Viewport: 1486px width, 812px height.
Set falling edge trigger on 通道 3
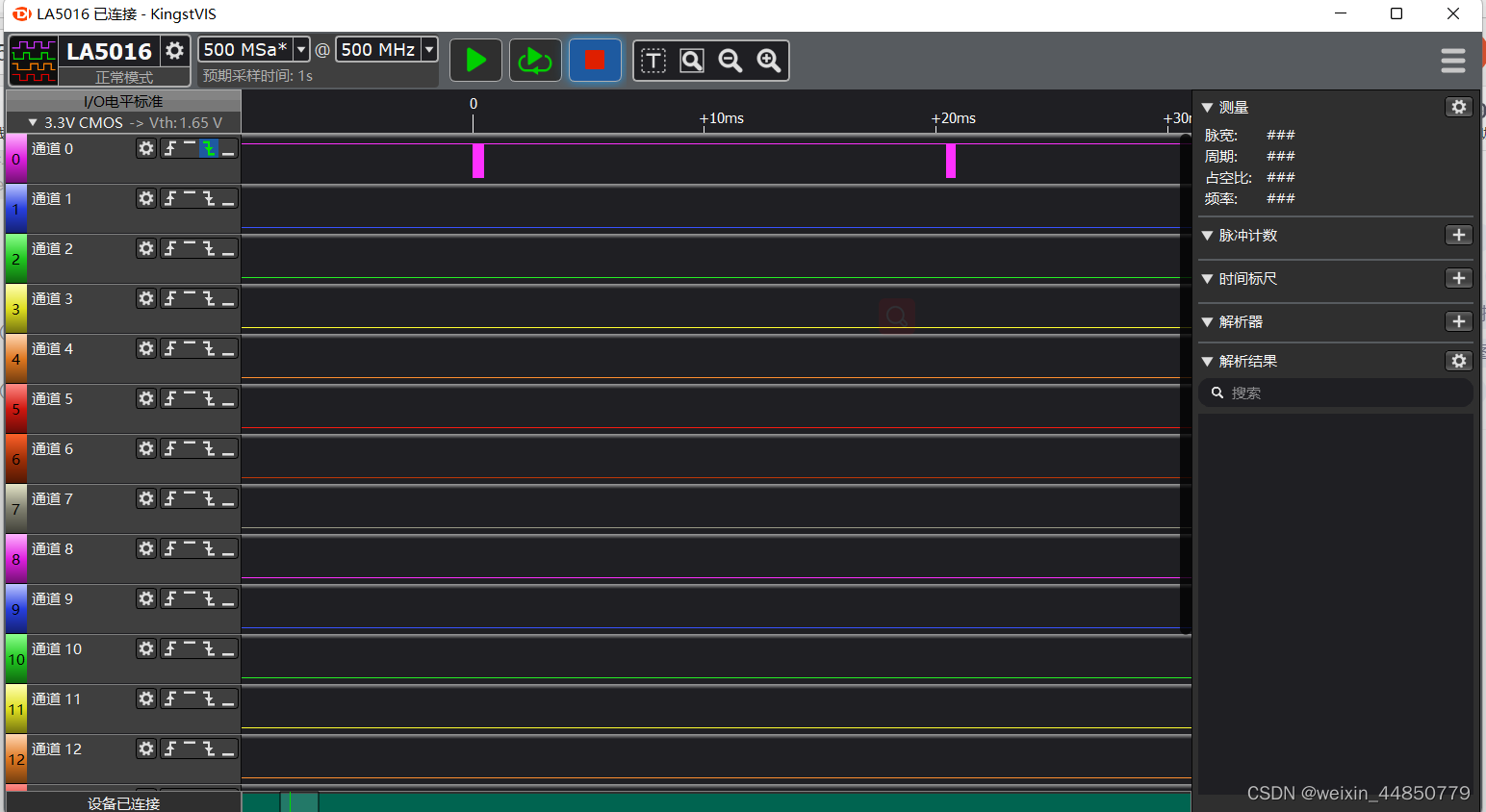tap(209, 298)
